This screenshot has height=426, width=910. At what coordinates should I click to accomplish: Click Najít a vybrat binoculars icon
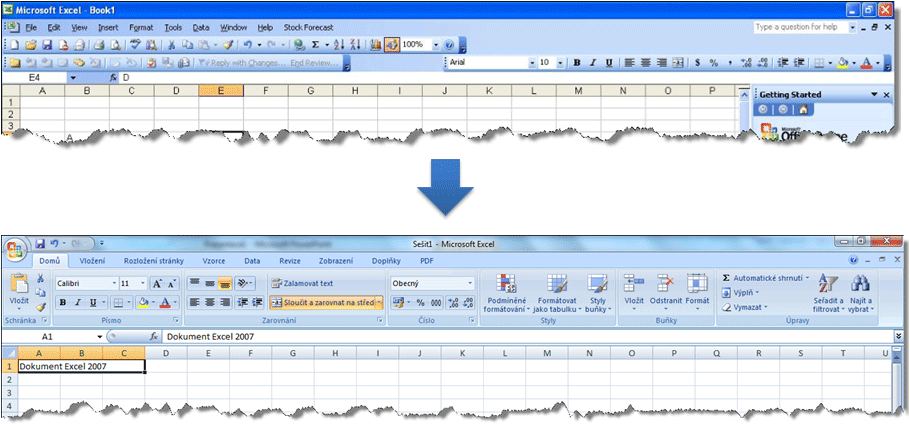tap(860, 292)
